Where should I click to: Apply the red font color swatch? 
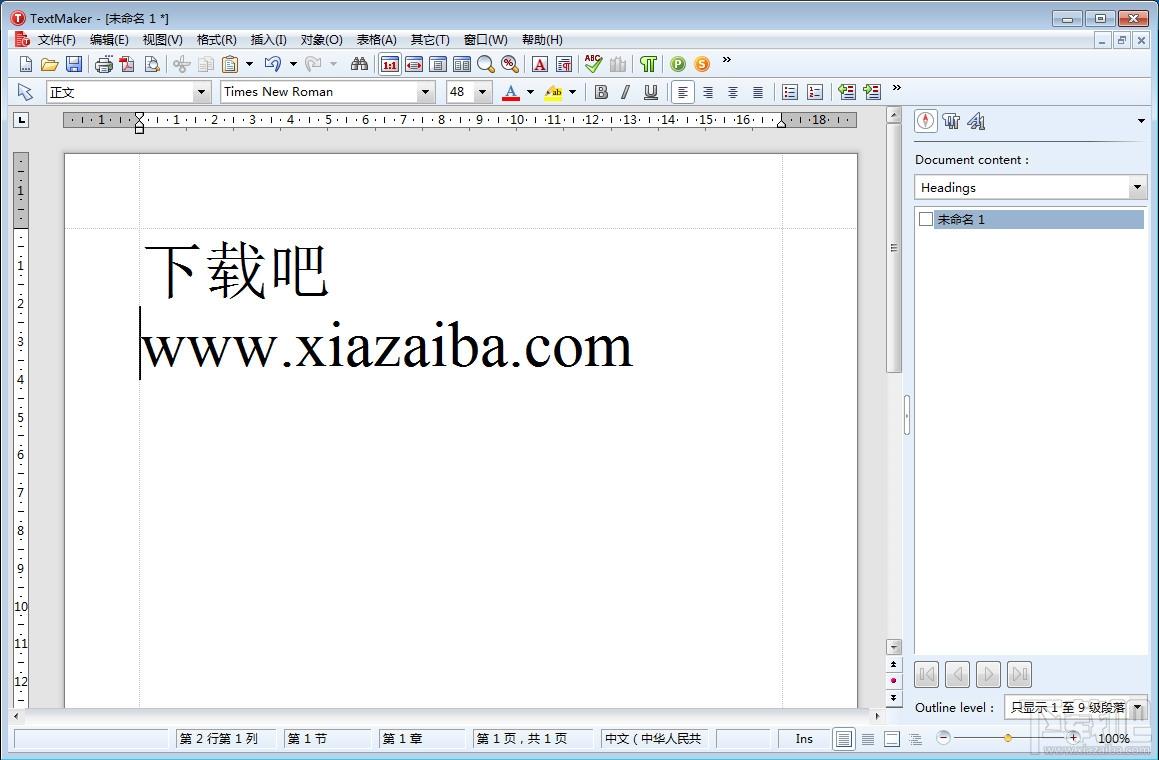[x=511, y=92]
